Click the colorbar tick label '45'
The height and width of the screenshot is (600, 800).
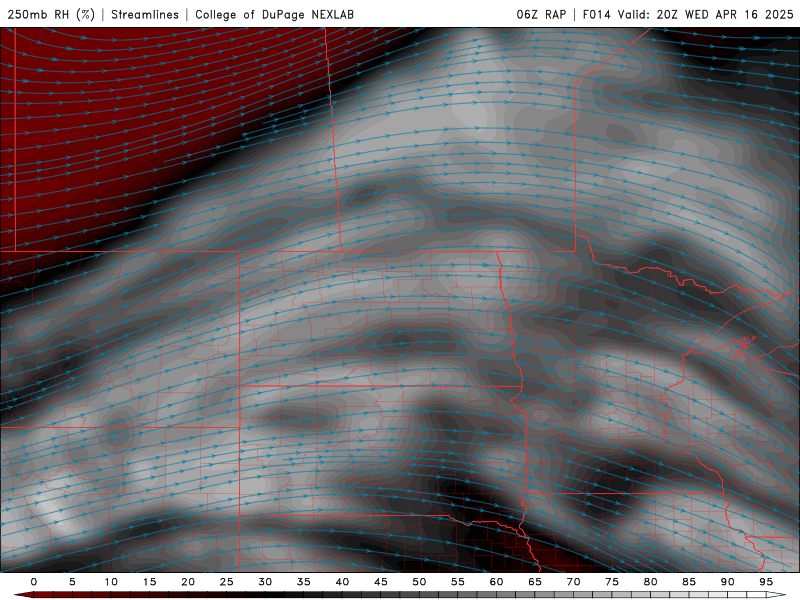click(381, 582)
